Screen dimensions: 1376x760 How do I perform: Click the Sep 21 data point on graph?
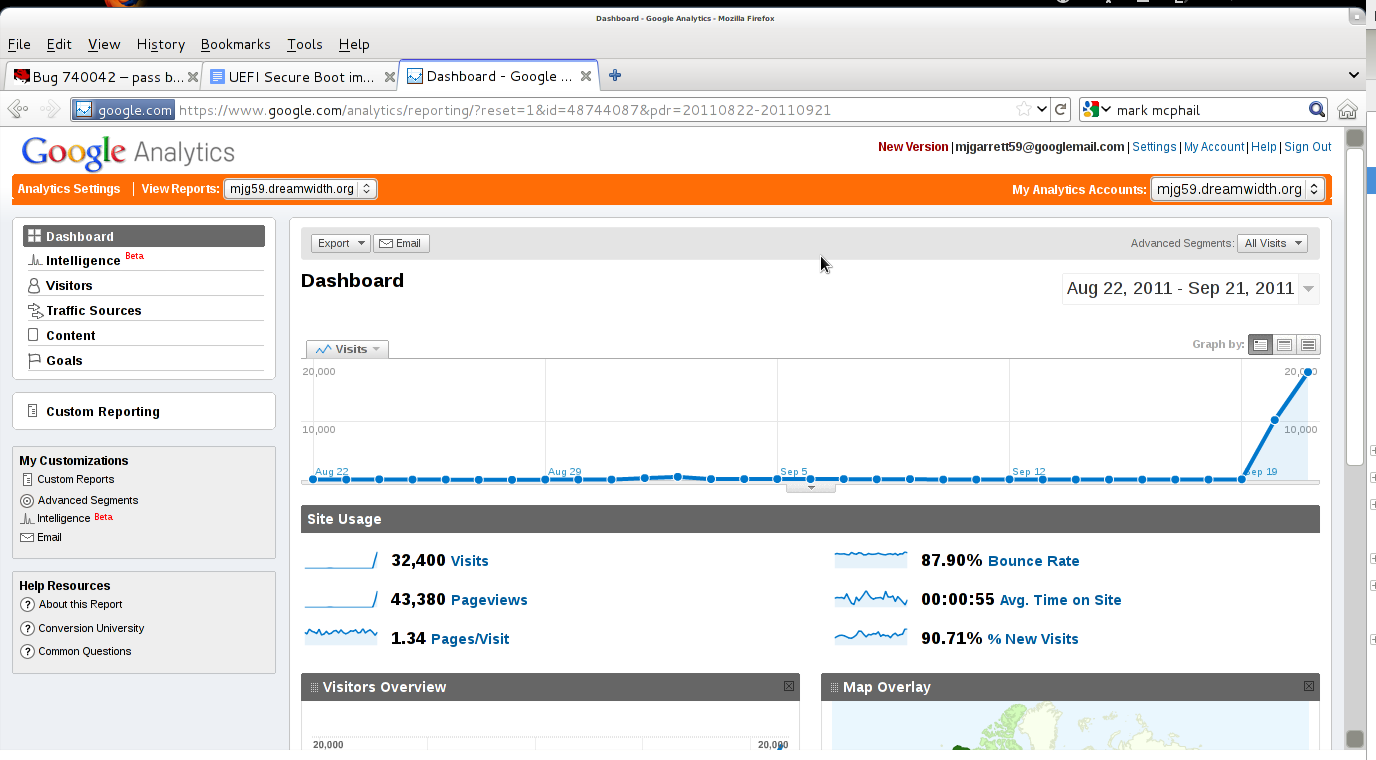tap(1308, 372)
